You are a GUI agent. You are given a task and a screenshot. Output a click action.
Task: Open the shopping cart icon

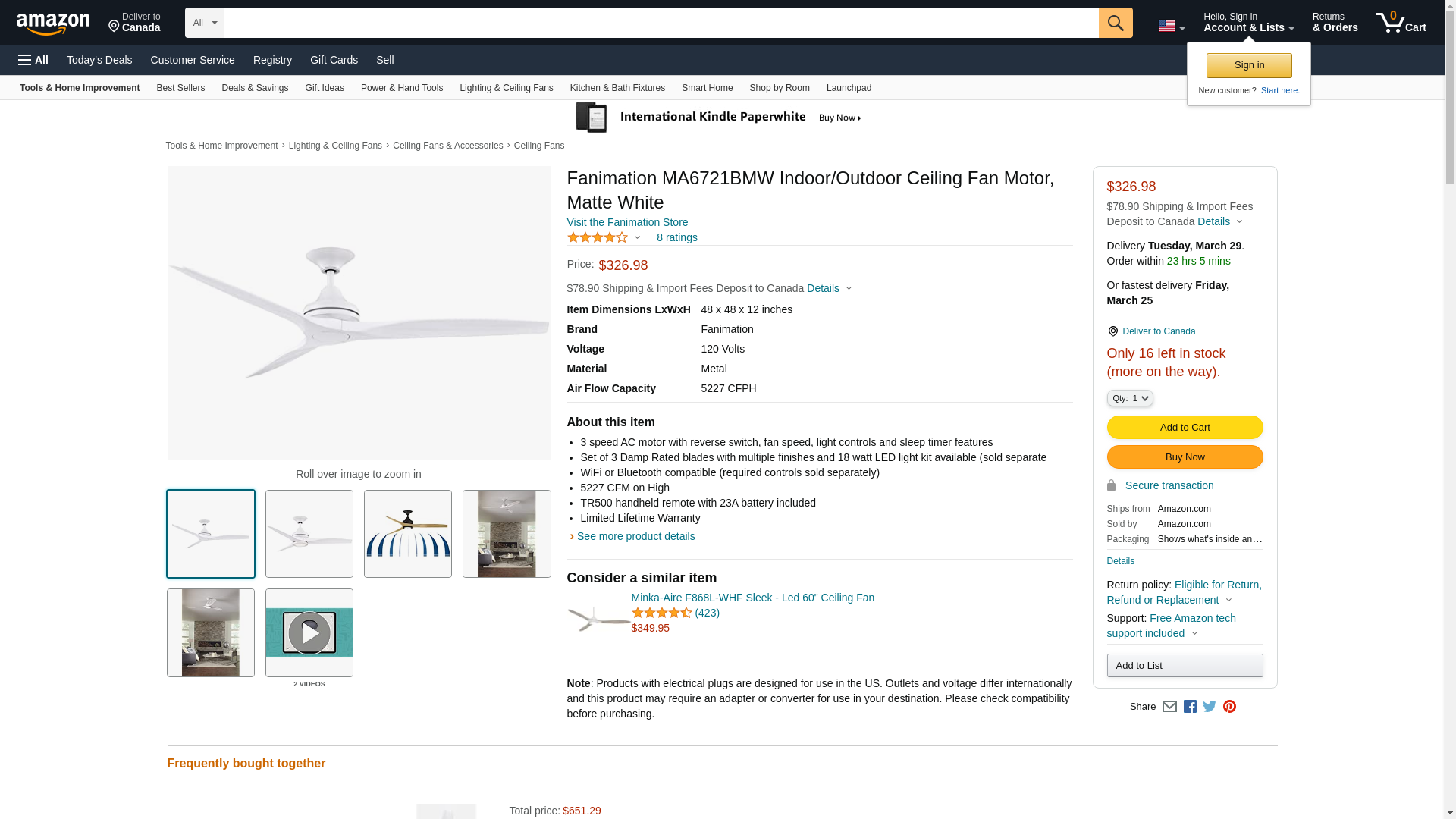(1401, 23)
